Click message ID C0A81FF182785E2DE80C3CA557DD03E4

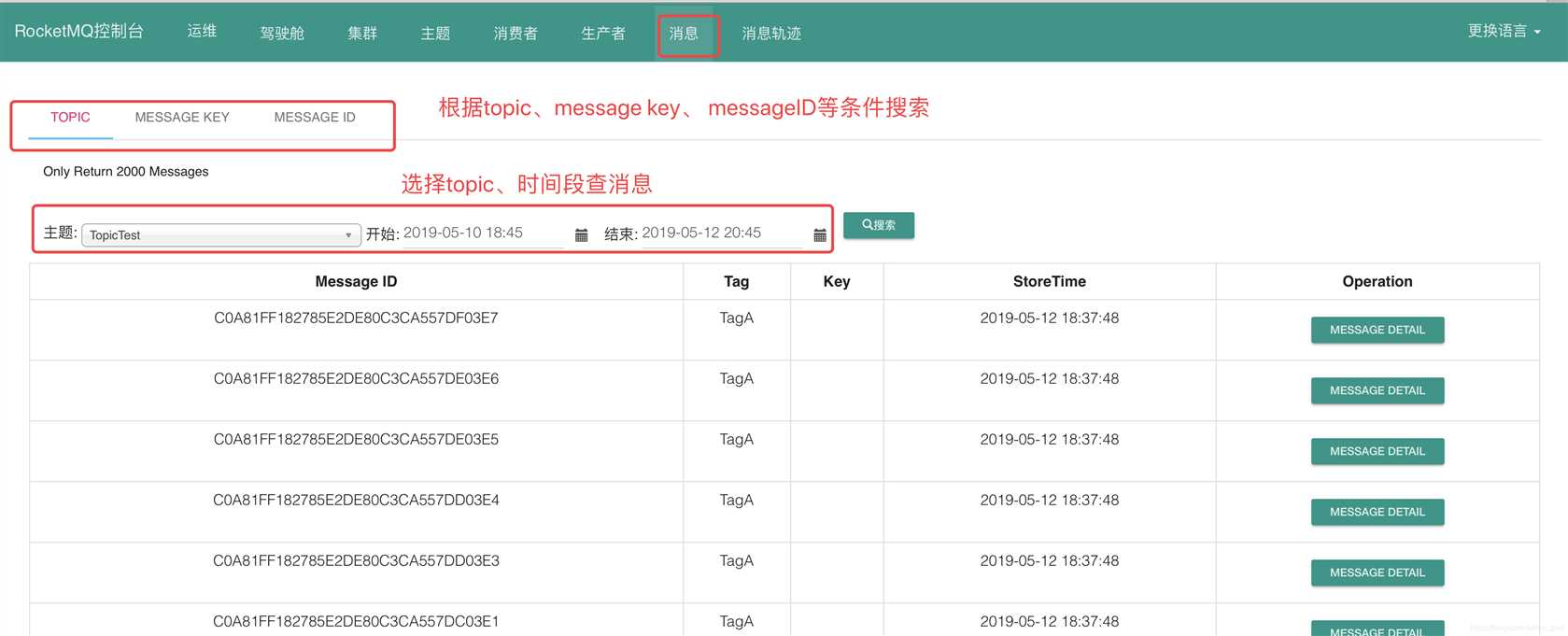pos(356,501)
